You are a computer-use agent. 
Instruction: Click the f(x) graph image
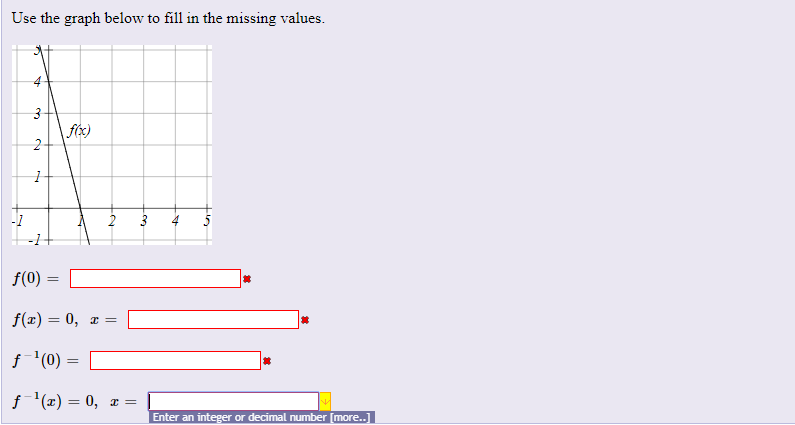coord(112,145)
